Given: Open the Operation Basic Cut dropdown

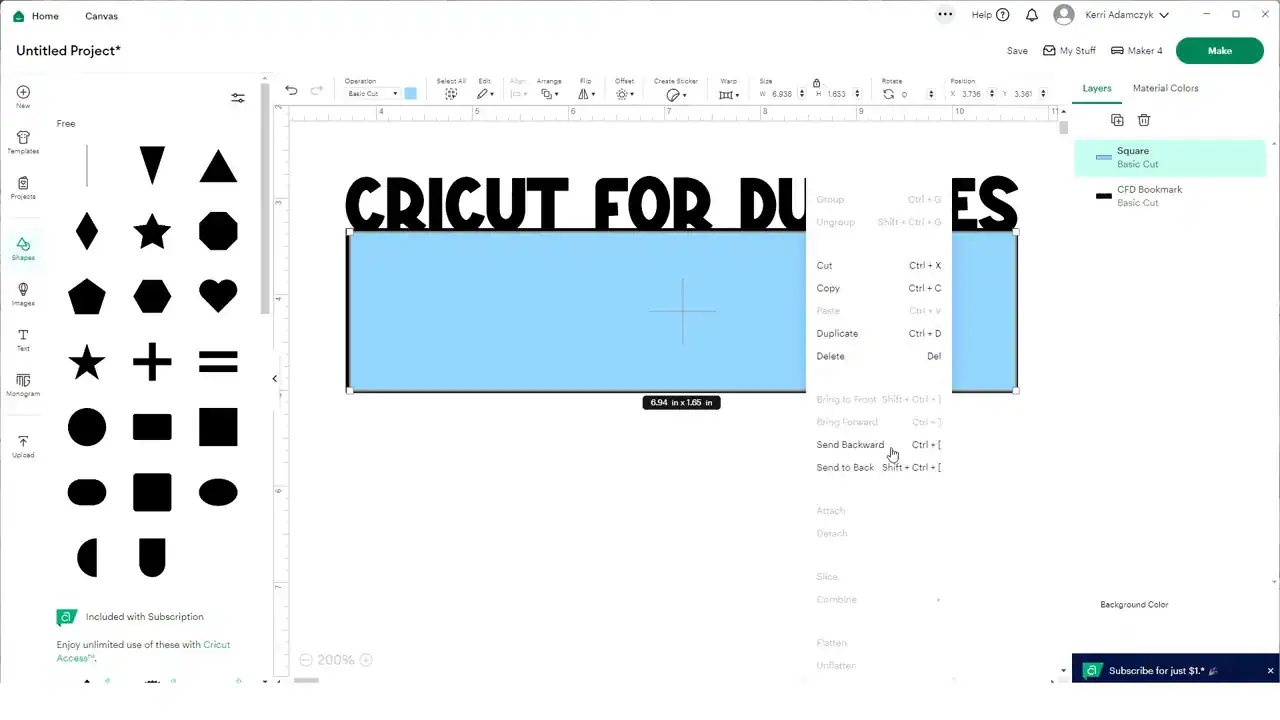Looking at the screenshot, I should (x=372, y=94).
